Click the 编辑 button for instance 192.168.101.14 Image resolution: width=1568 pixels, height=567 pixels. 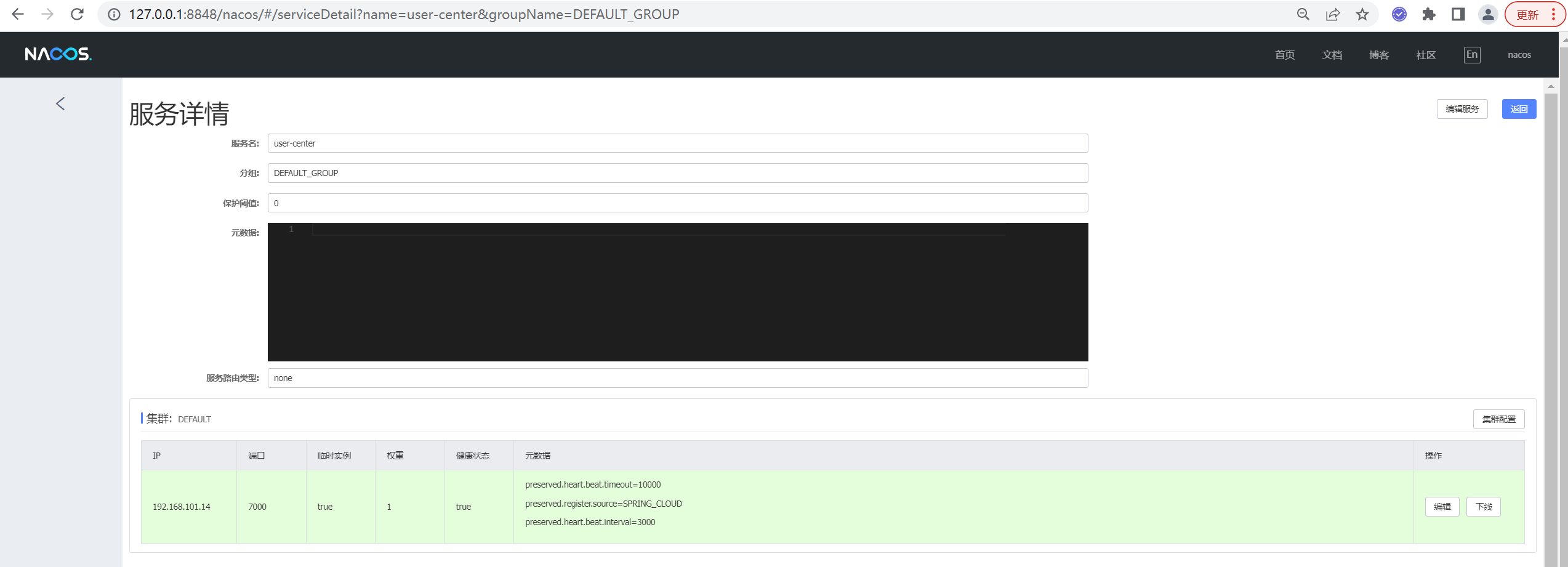click(1442, 507)
